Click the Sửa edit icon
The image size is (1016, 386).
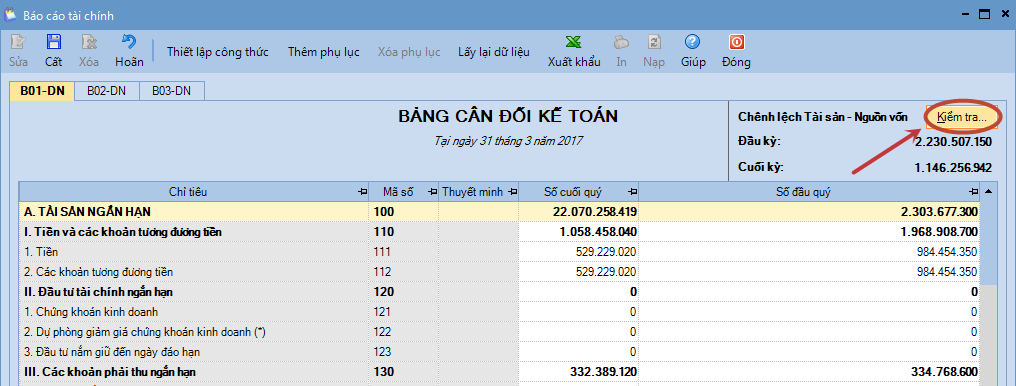click(x=18, y=43)
